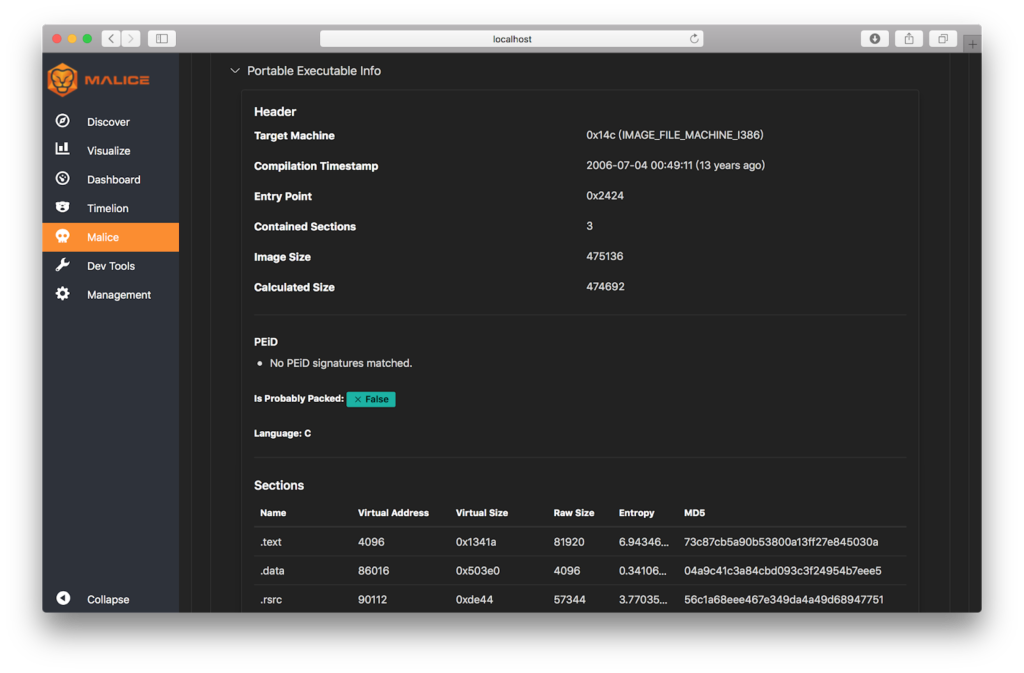Select the .data section name cell

tap(272, 571)
